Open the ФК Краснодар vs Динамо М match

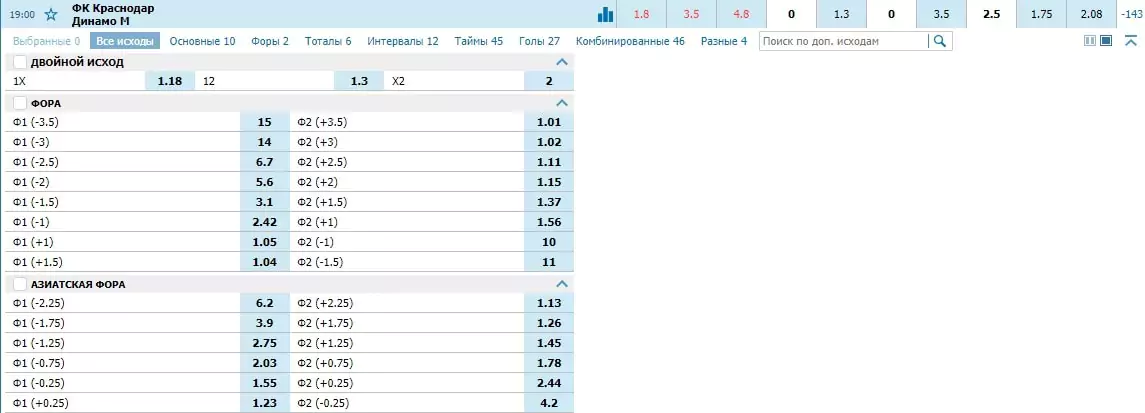113,15
